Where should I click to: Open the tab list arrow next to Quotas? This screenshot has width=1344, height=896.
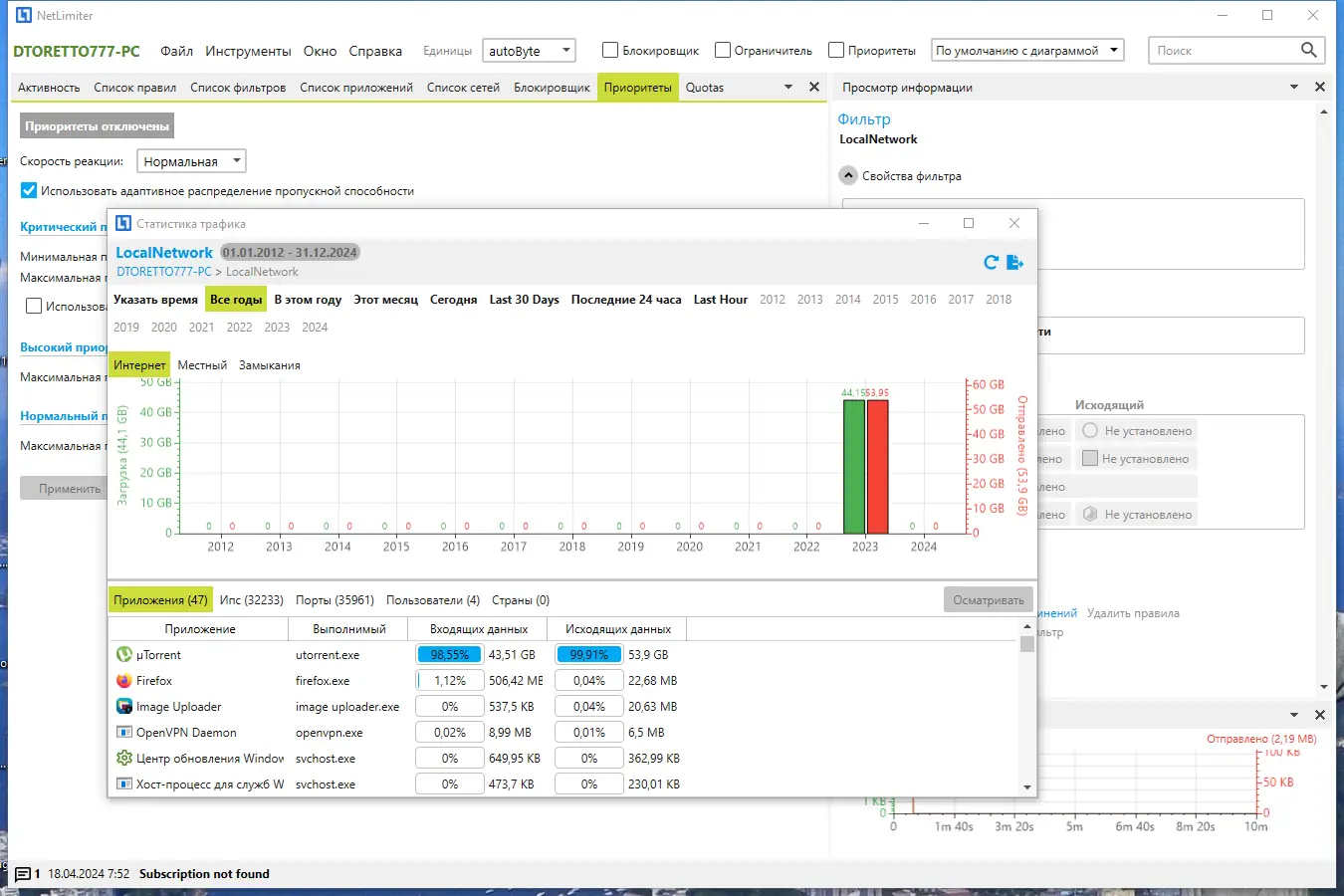pos(788,87)
